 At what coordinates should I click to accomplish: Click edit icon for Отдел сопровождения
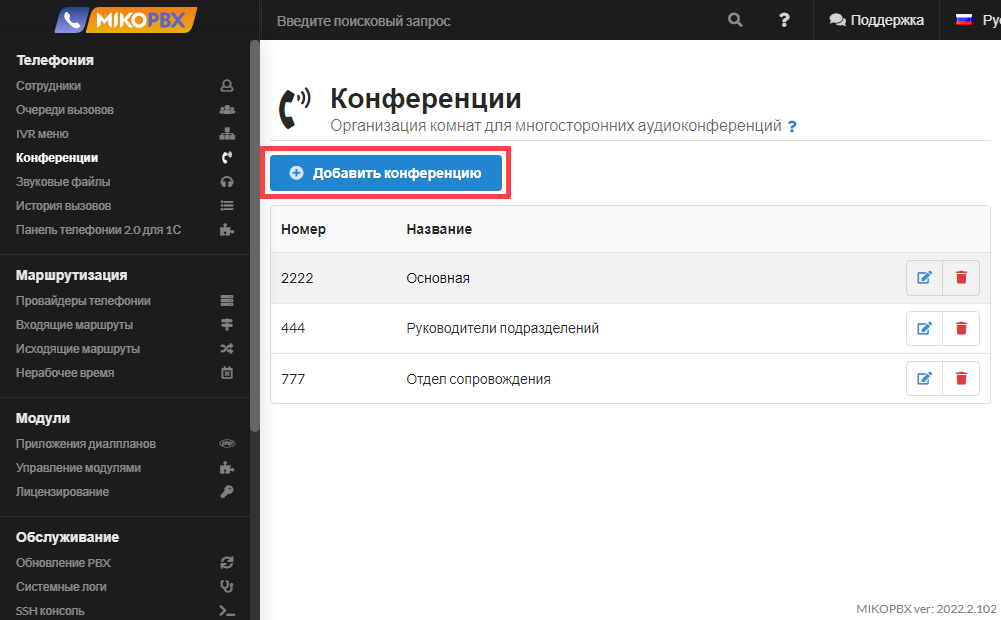tap(924, 378)
